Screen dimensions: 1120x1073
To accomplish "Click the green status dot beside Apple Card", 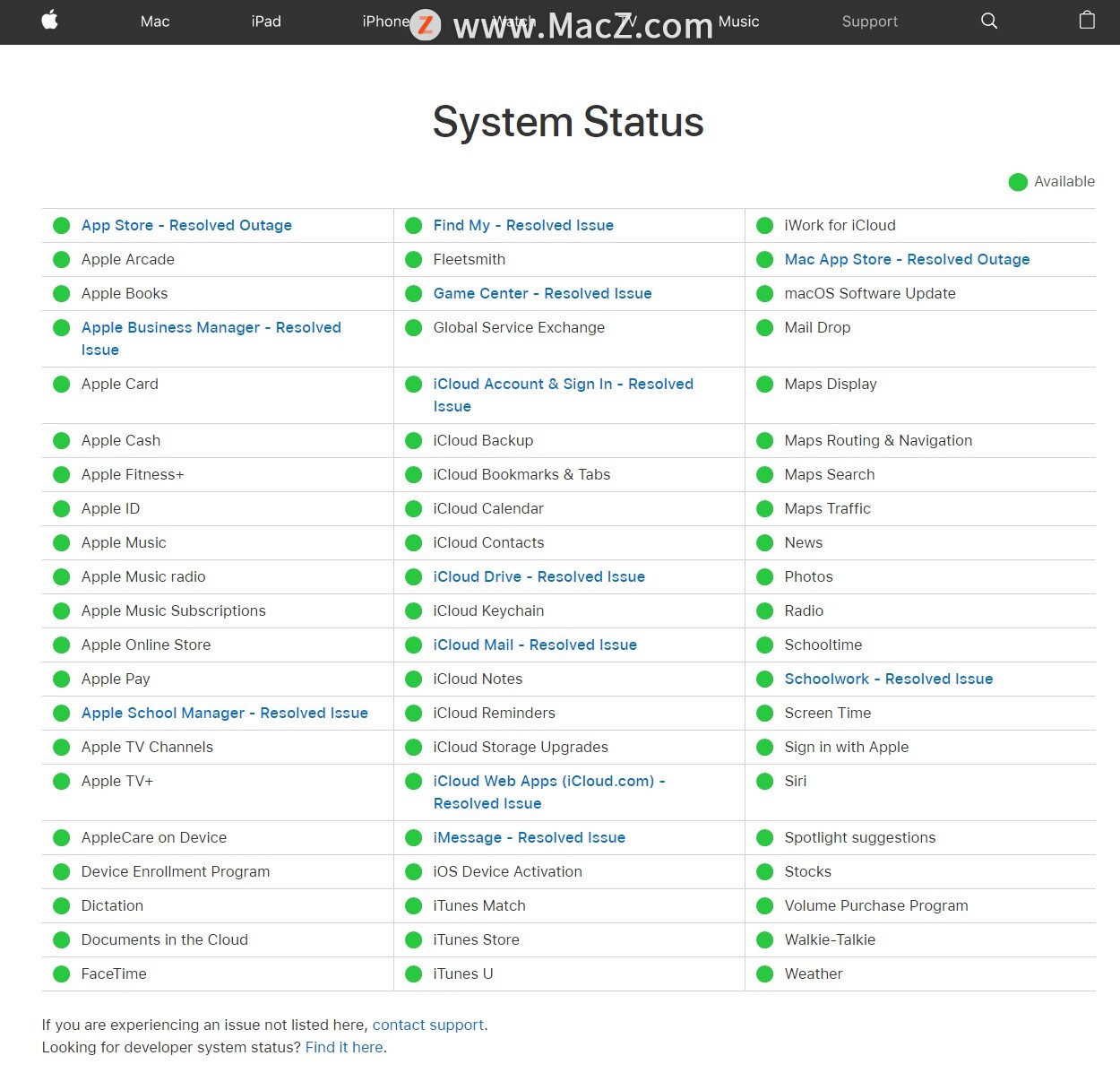I will pos(61,385).
